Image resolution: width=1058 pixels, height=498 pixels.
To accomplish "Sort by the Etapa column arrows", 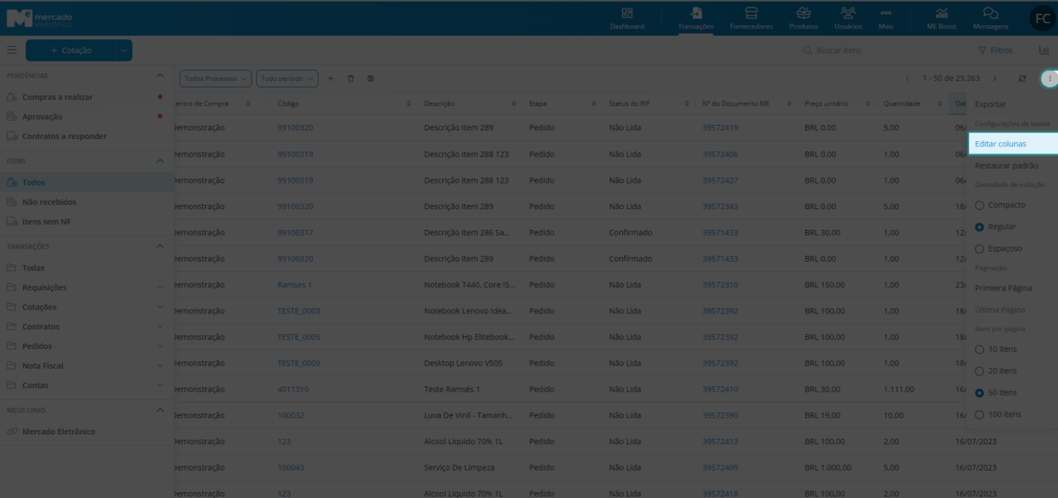I will point(593,104).
